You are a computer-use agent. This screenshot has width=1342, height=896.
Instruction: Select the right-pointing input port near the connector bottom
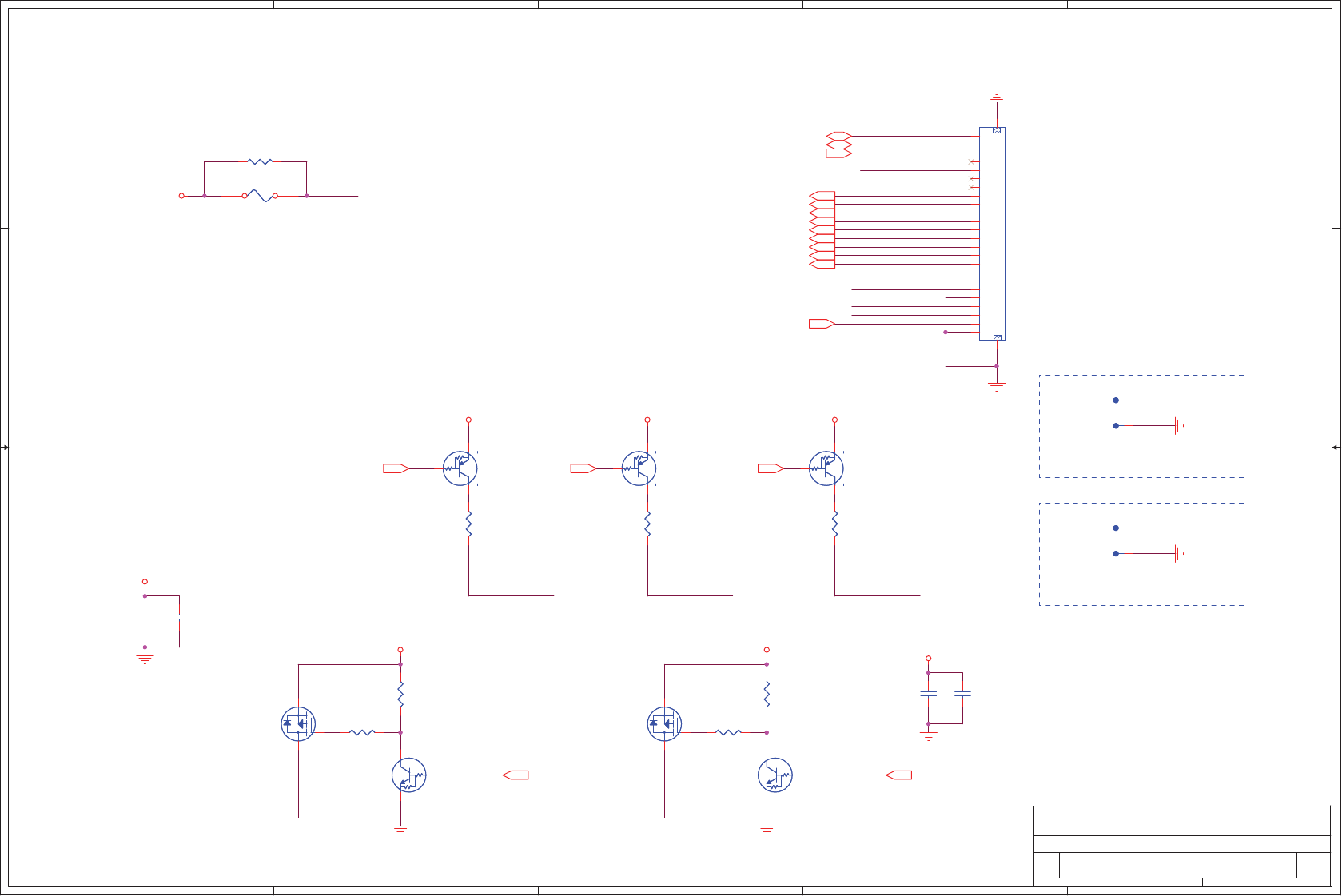click(x=822, y=324)
